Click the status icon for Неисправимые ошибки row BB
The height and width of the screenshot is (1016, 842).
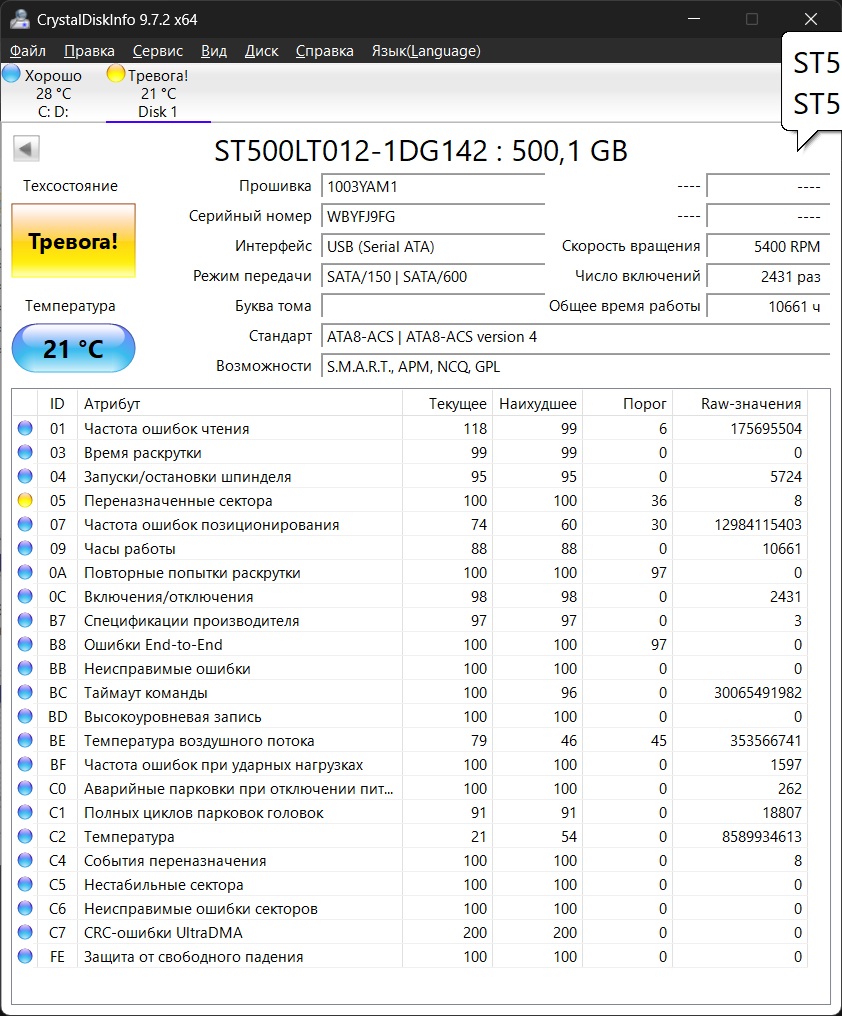click(x=25, y=668)
